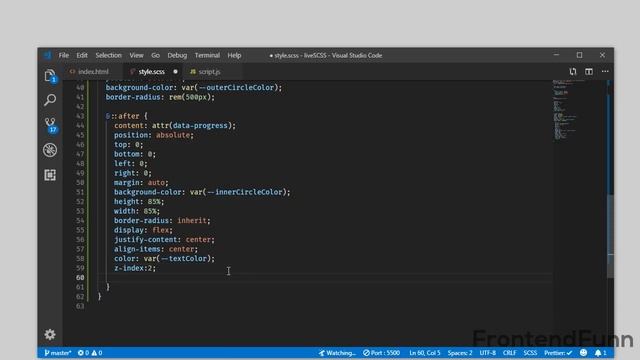Image resolution: width=640 pixels, height=360 pixels.
Task: Split the editor to the right
Action: [589, 71]
